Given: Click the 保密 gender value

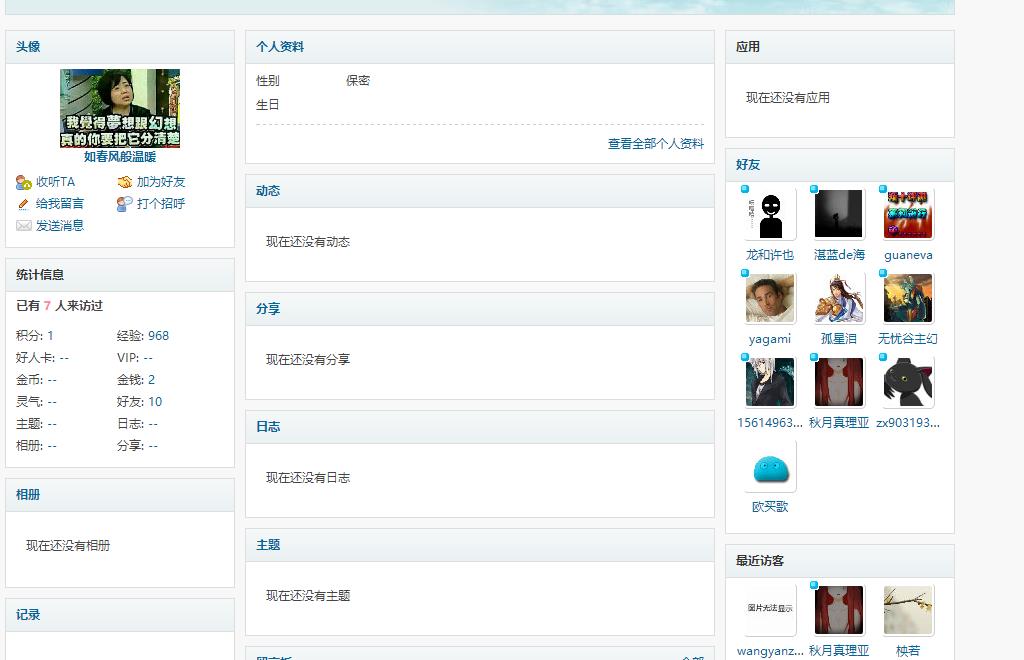Looking at the screenshot, I should [358, 81].
